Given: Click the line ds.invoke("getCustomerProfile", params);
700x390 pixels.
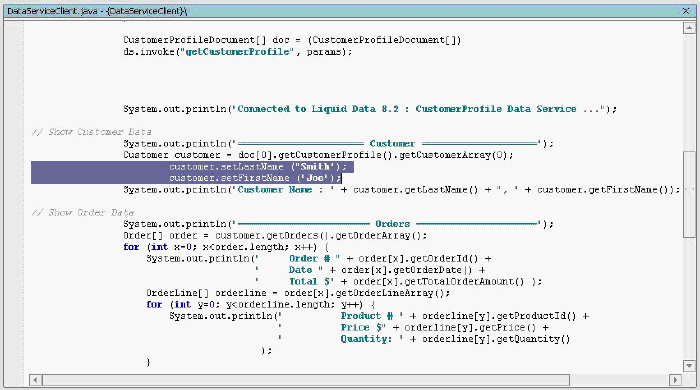Looking at the screenshot, I should pyautogui.click(x=238, y=52).
